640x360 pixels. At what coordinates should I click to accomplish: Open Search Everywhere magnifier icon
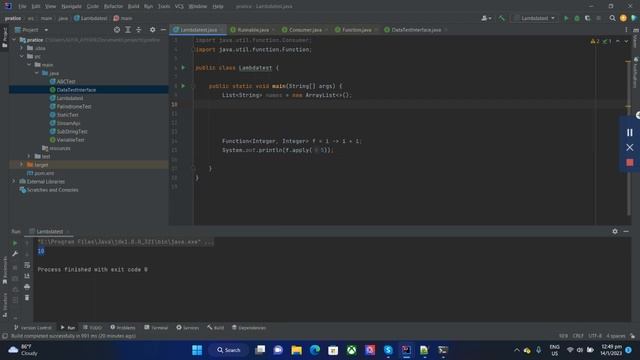click(x=612, y=18)
